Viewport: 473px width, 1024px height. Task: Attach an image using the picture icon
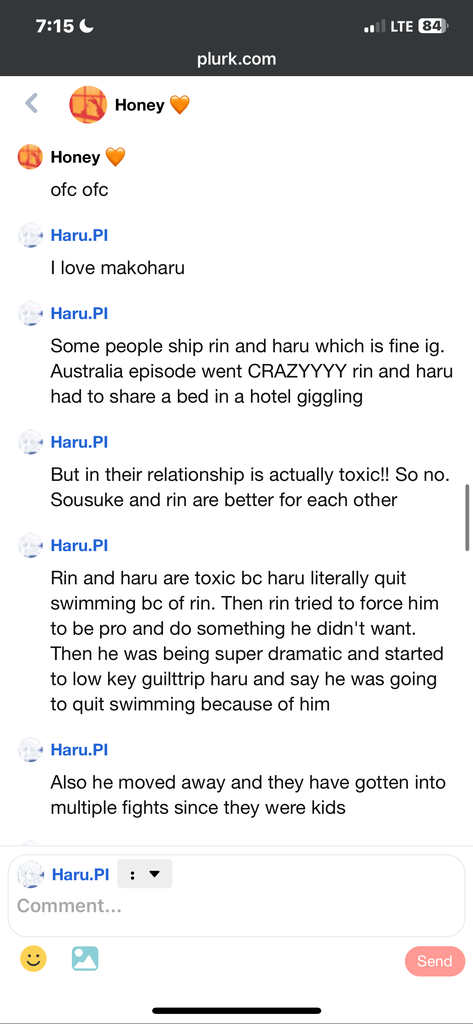tap(85, 959)
